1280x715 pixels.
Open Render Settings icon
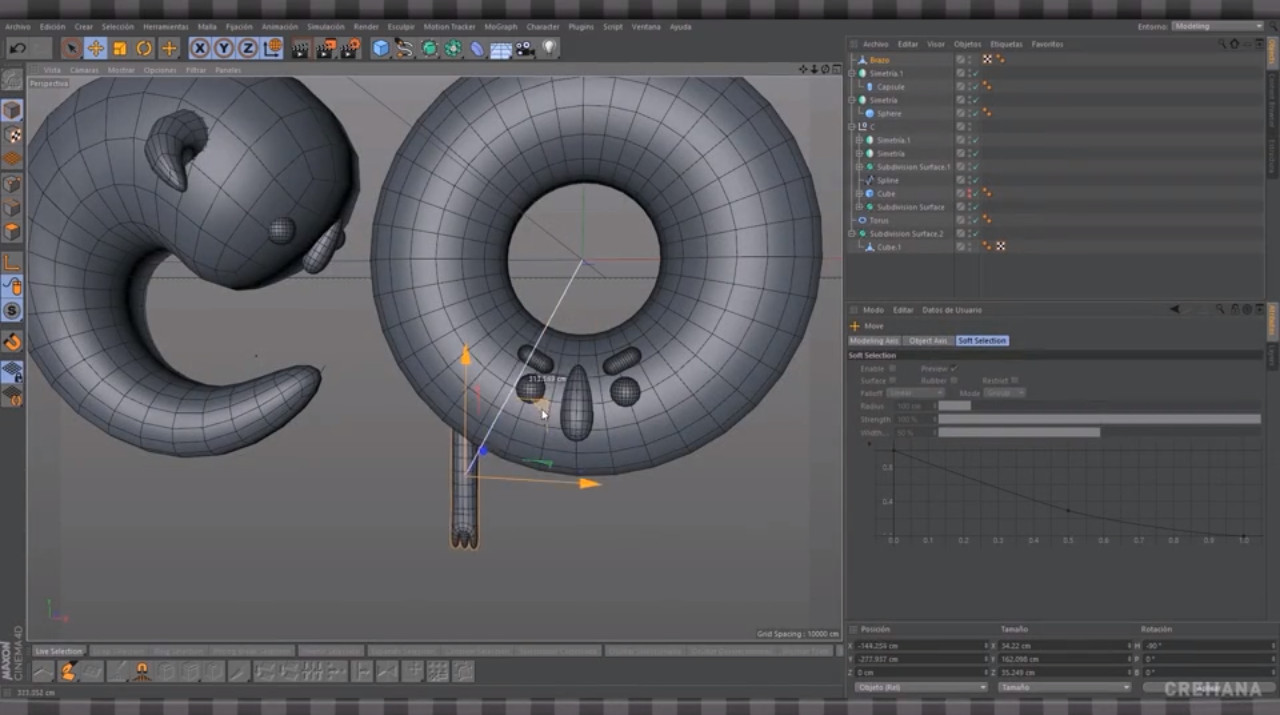350,48
